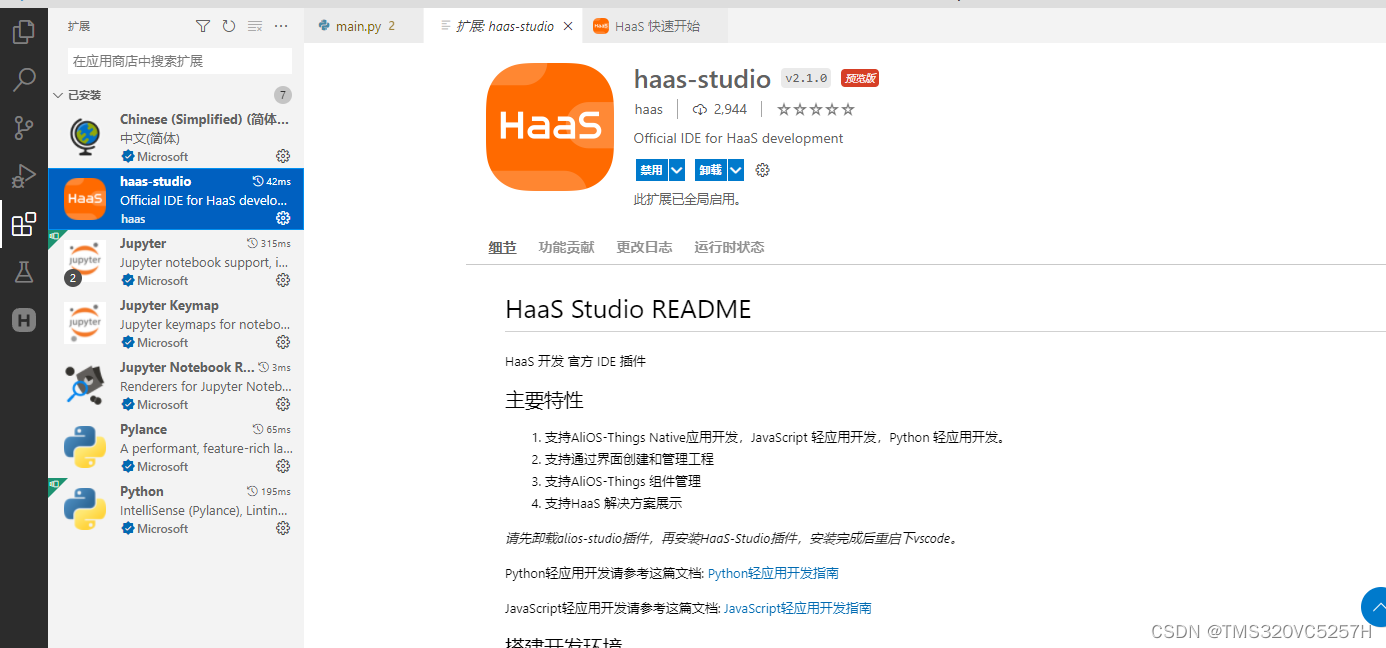This screenshot has width=1386, height=648.
Task: Open manage gear for Chinese (Simplified) extension
Action: [283, 156]
